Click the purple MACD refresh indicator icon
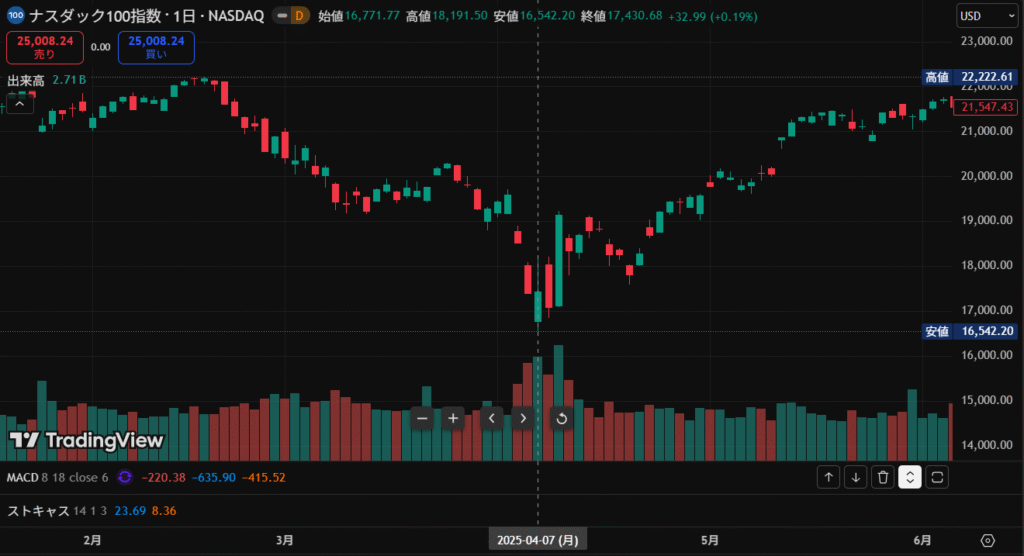This screenshot has height=556, width=1024. 125,478
